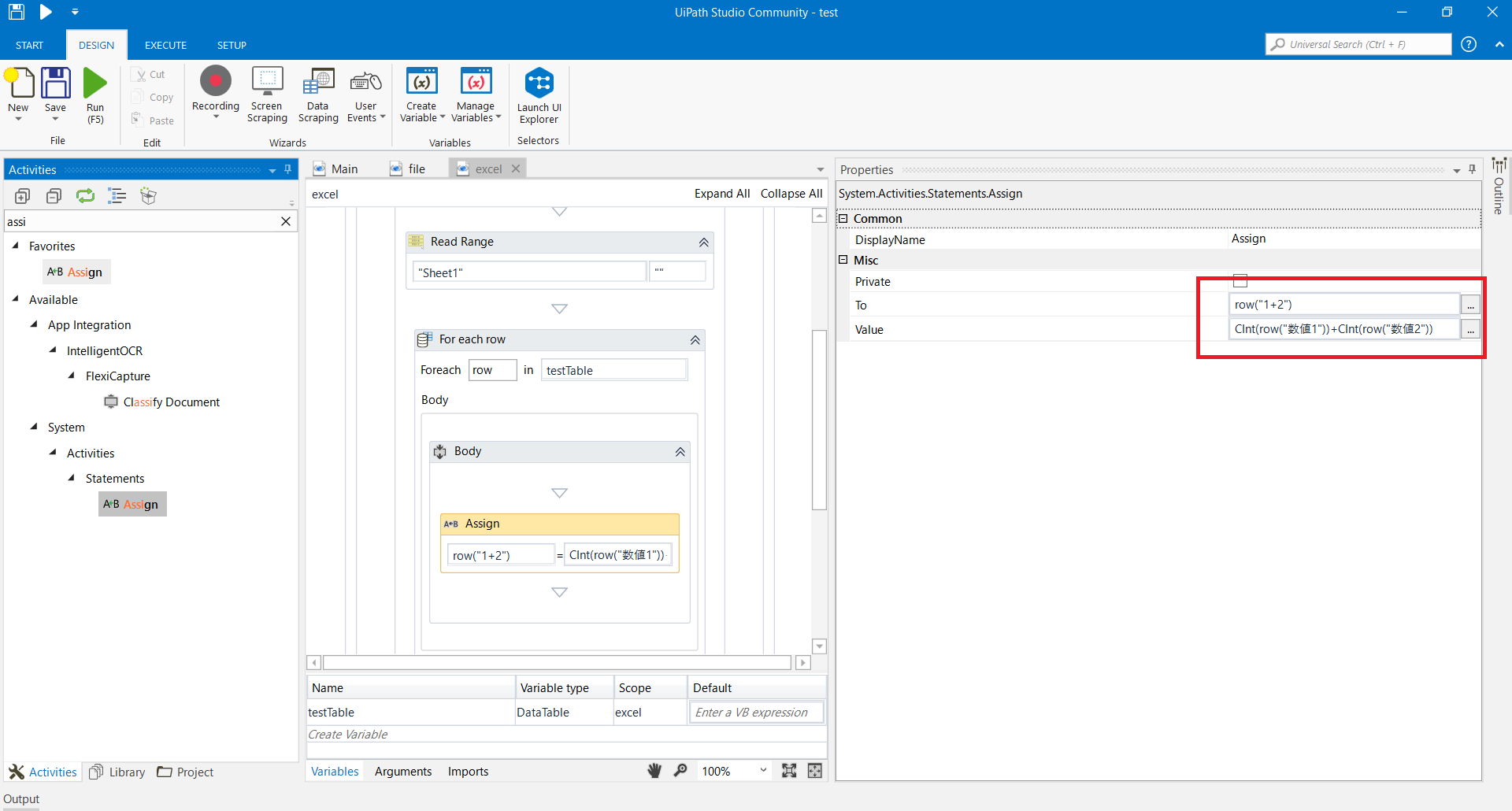Pin the Properties panel
Image resolution: width=1512 pixels, height=811 pixels.
[1472, 169]
